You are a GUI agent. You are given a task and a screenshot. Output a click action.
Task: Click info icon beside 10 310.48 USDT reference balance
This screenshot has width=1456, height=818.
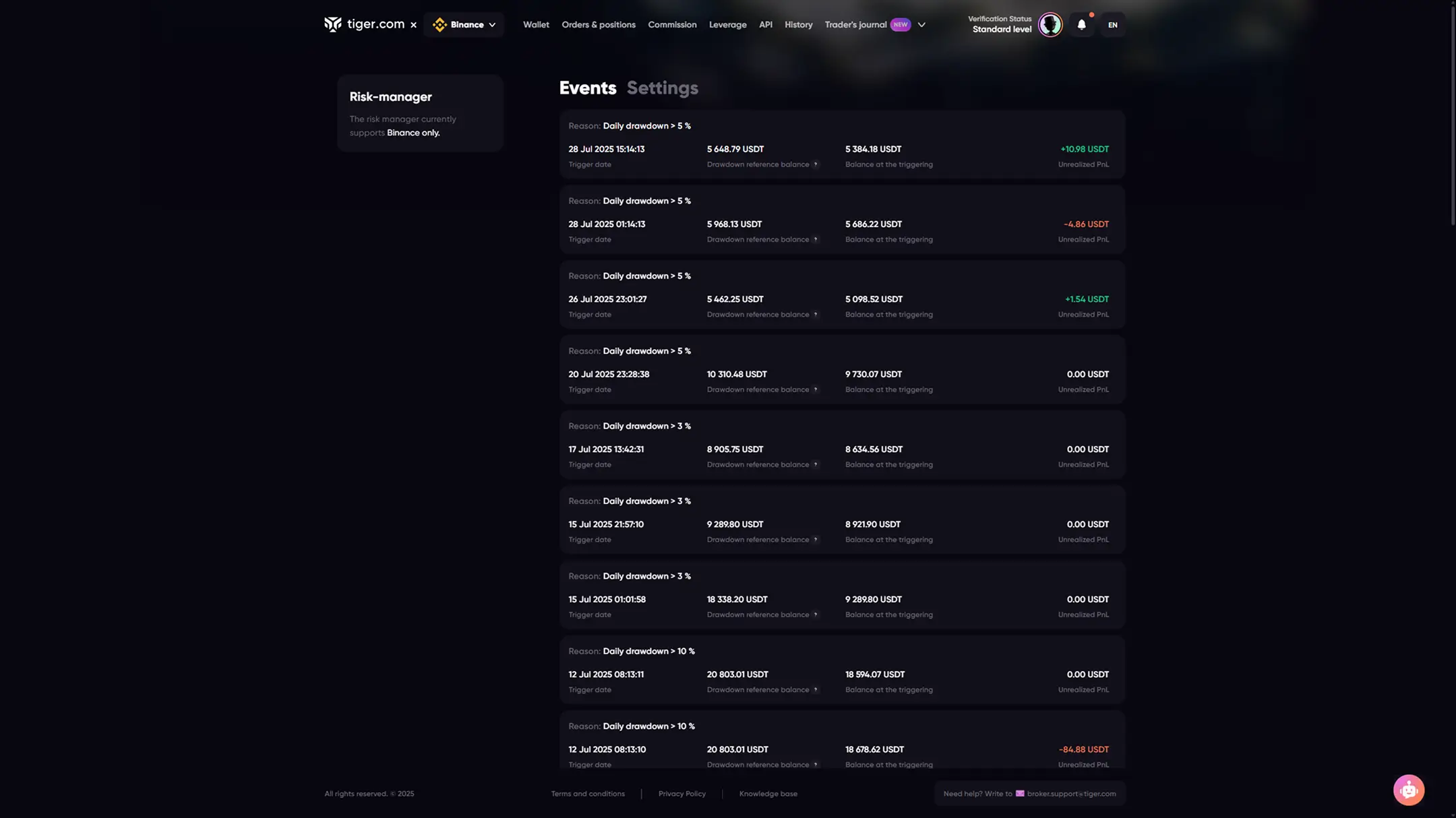tap(816, 389)
